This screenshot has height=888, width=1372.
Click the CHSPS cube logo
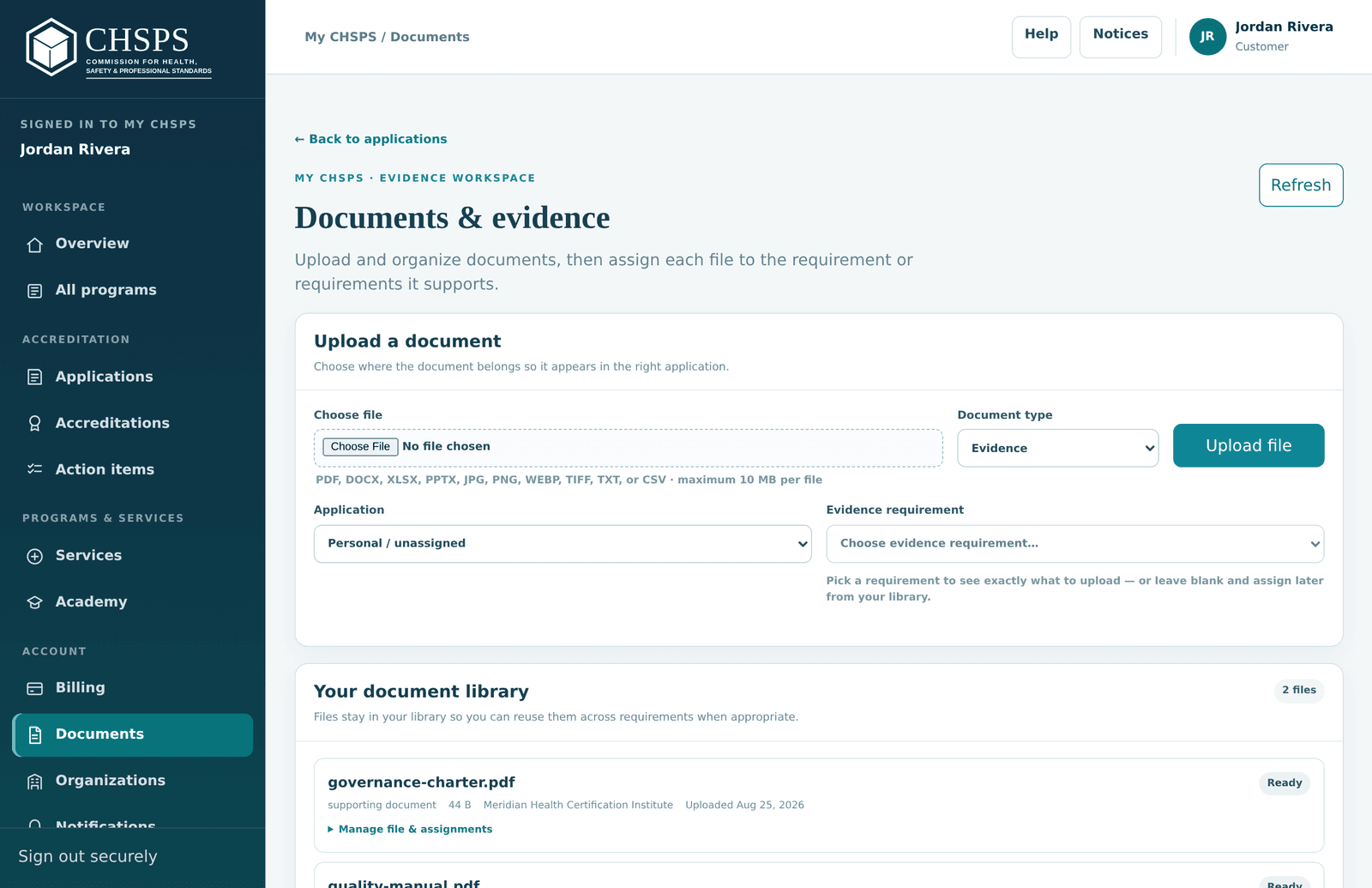(51, 47)
